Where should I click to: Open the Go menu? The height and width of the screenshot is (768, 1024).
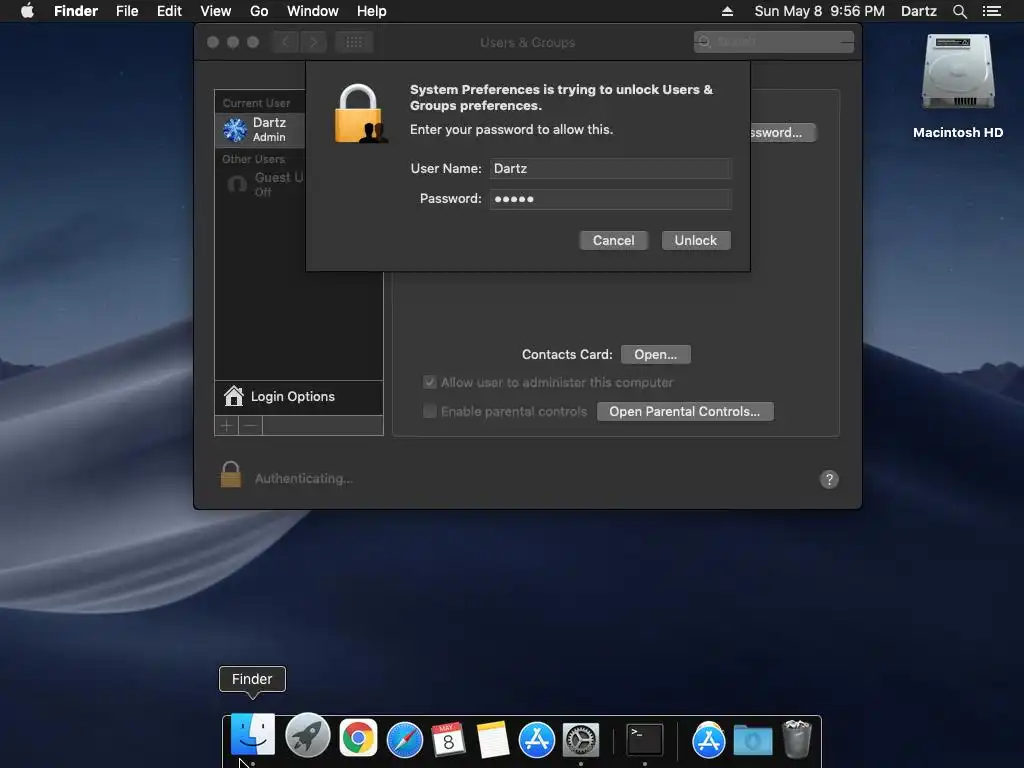click(259, 11)
